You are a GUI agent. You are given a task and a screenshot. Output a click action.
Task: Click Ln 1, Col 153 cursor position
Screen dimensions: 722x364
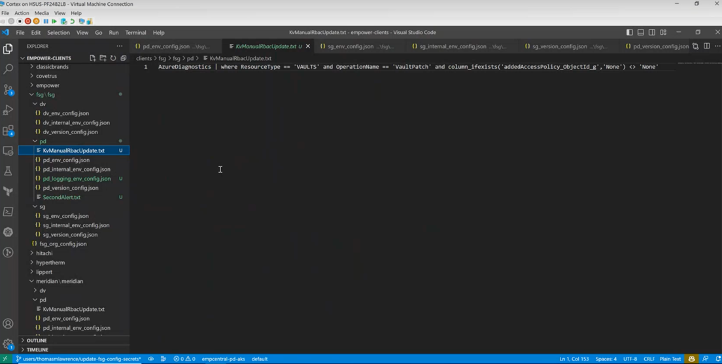pos(575,359)
